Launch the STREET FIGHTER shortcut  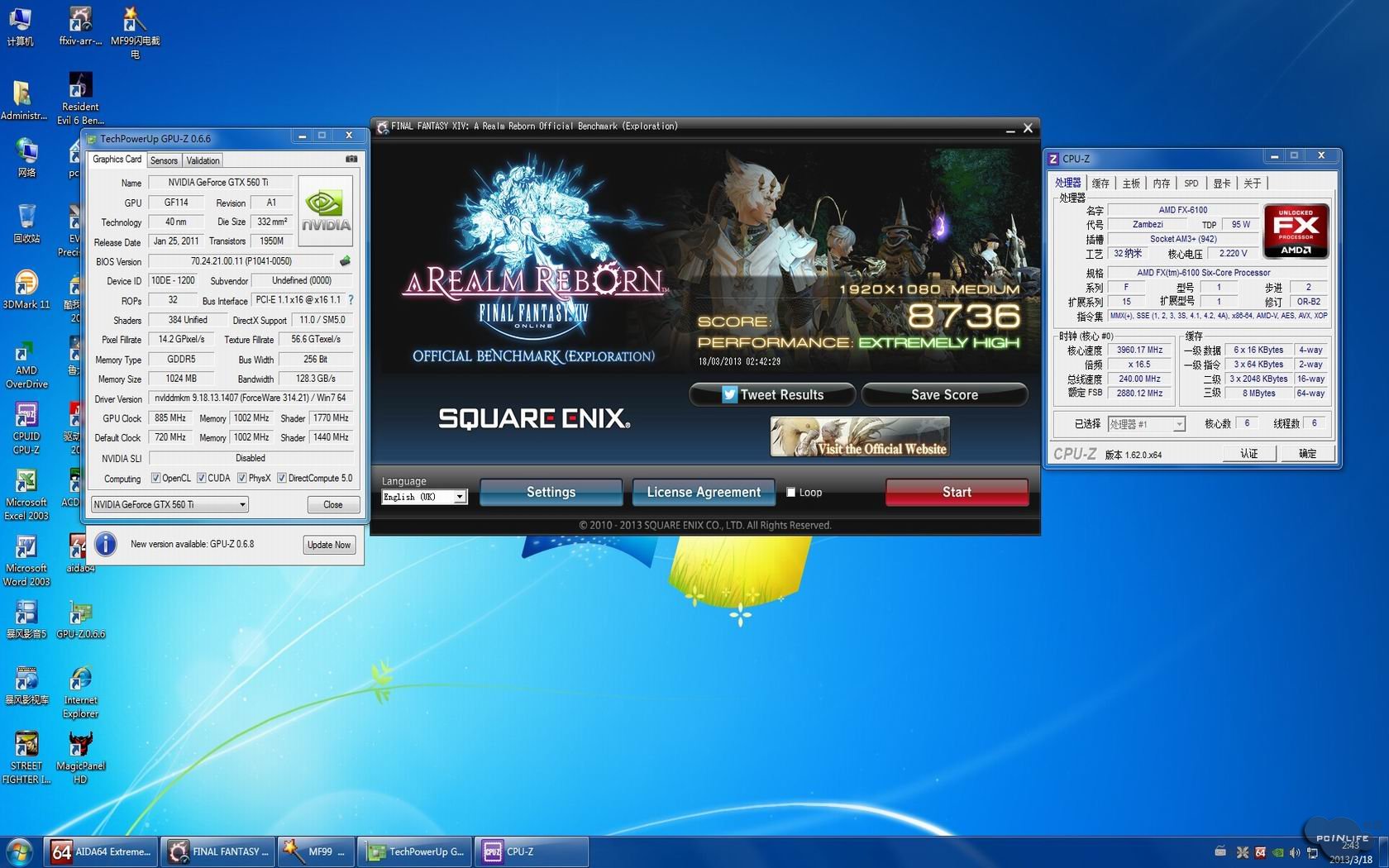tap(26, 758)
